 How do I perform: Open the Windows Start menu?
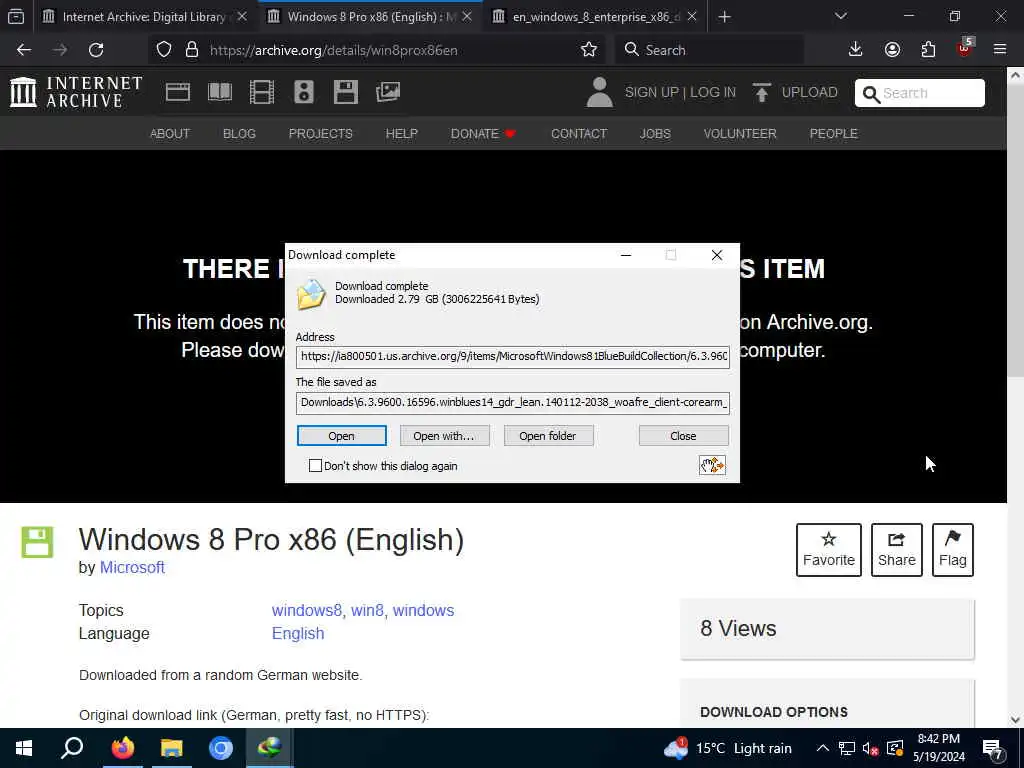(24, 748)
